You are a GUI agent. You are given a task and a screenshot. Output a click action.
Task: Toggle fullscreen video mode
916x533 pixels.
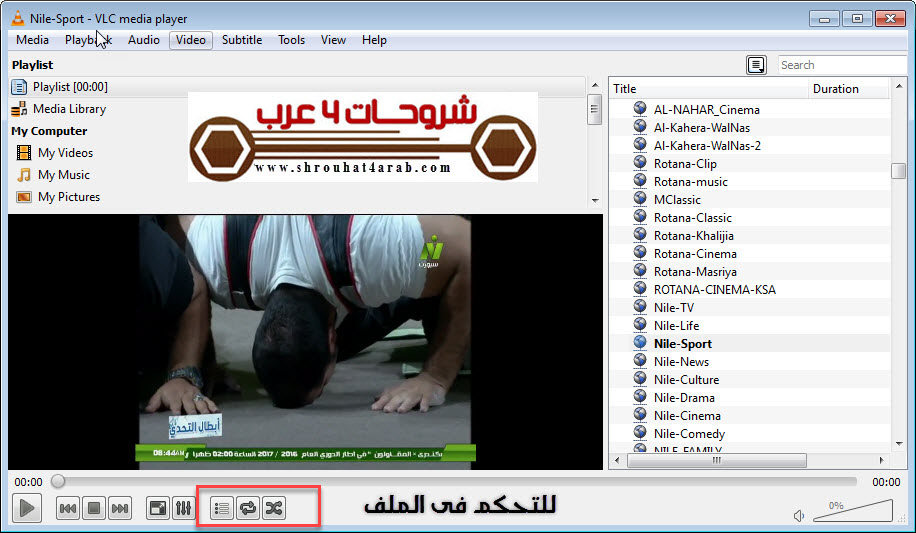click(x=158, y=508)
